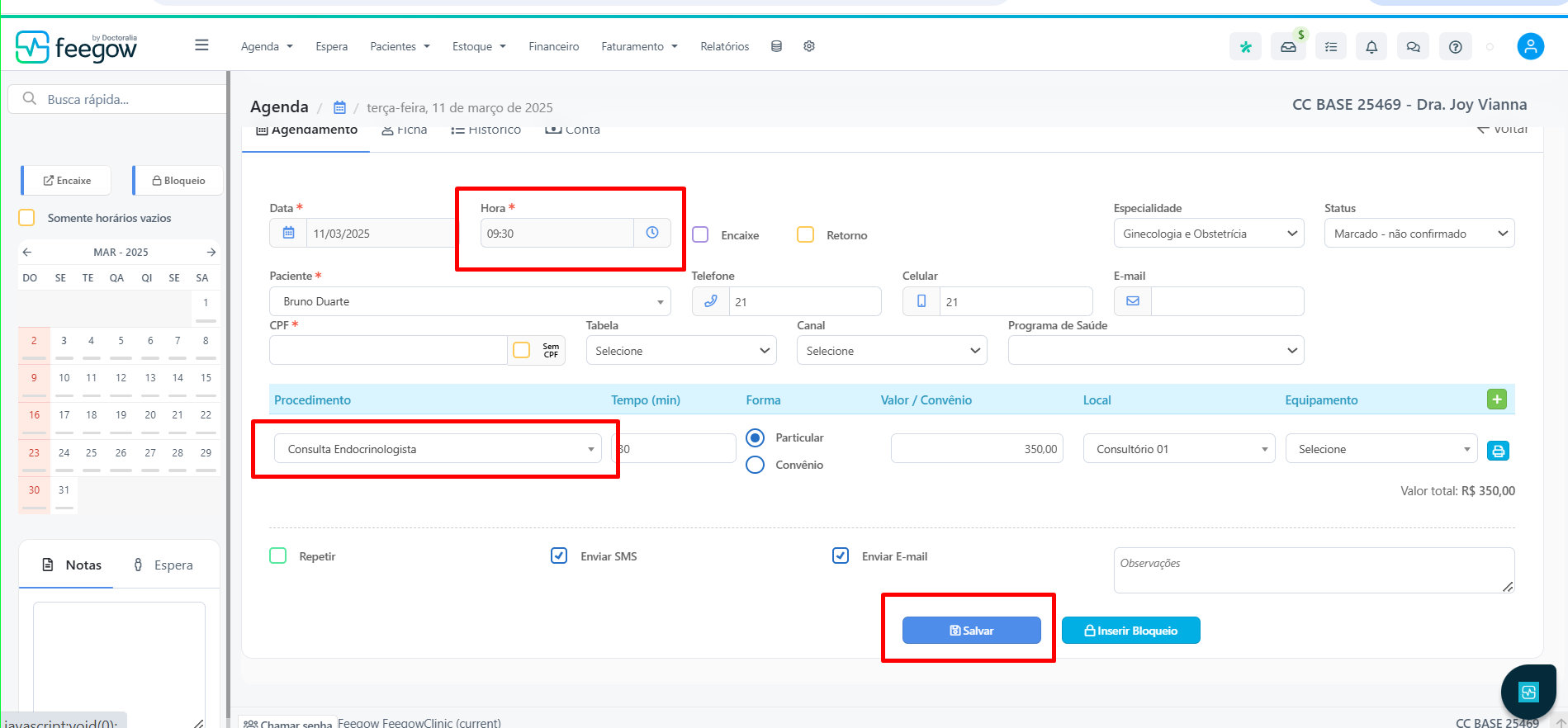1568x728 pixels.
Task: Open settings gear in top menu
Action: tap(809, 46)
